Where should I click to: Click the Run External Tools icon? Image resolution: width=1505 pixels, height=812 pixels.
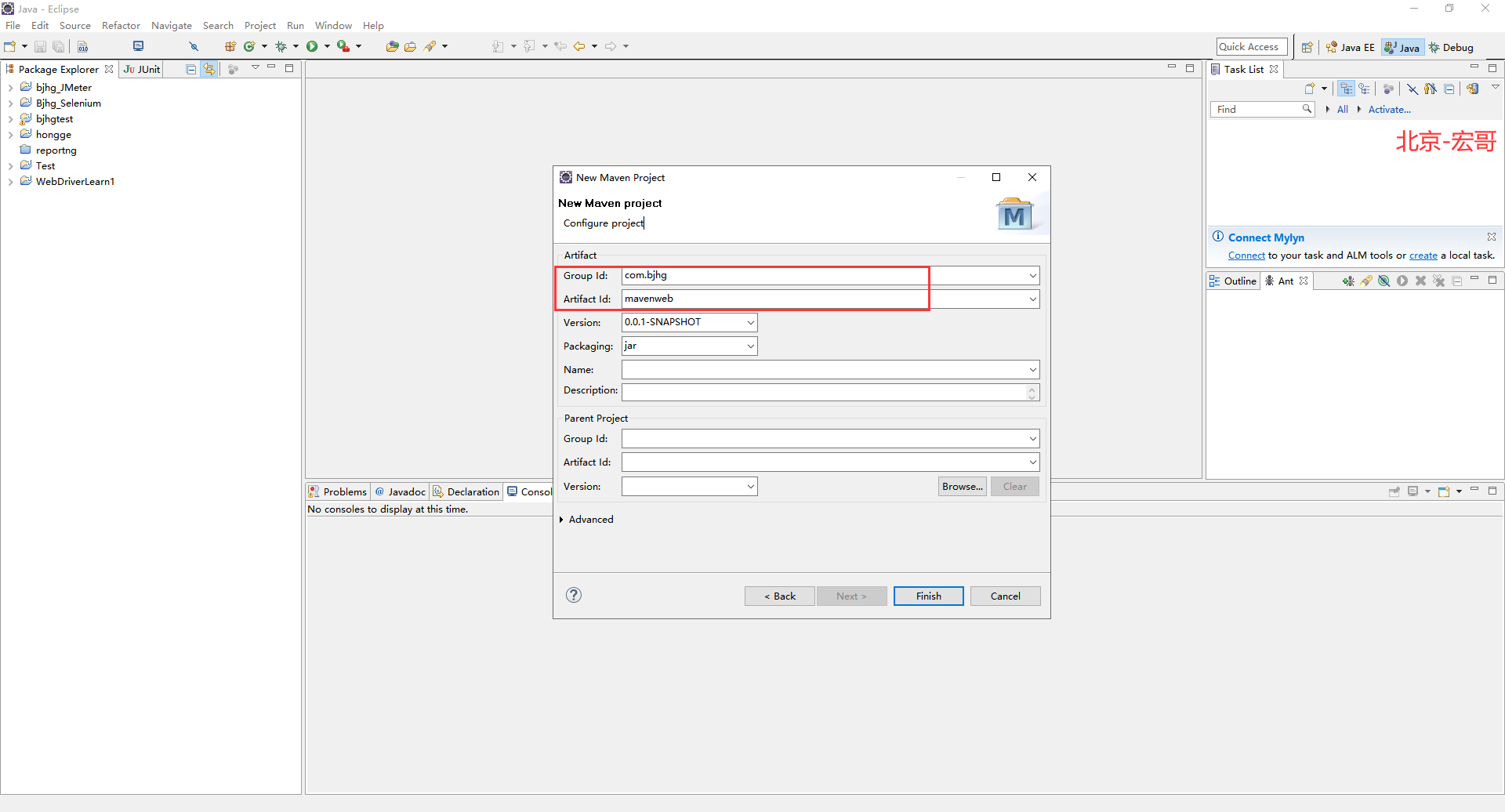coord(343,47)
